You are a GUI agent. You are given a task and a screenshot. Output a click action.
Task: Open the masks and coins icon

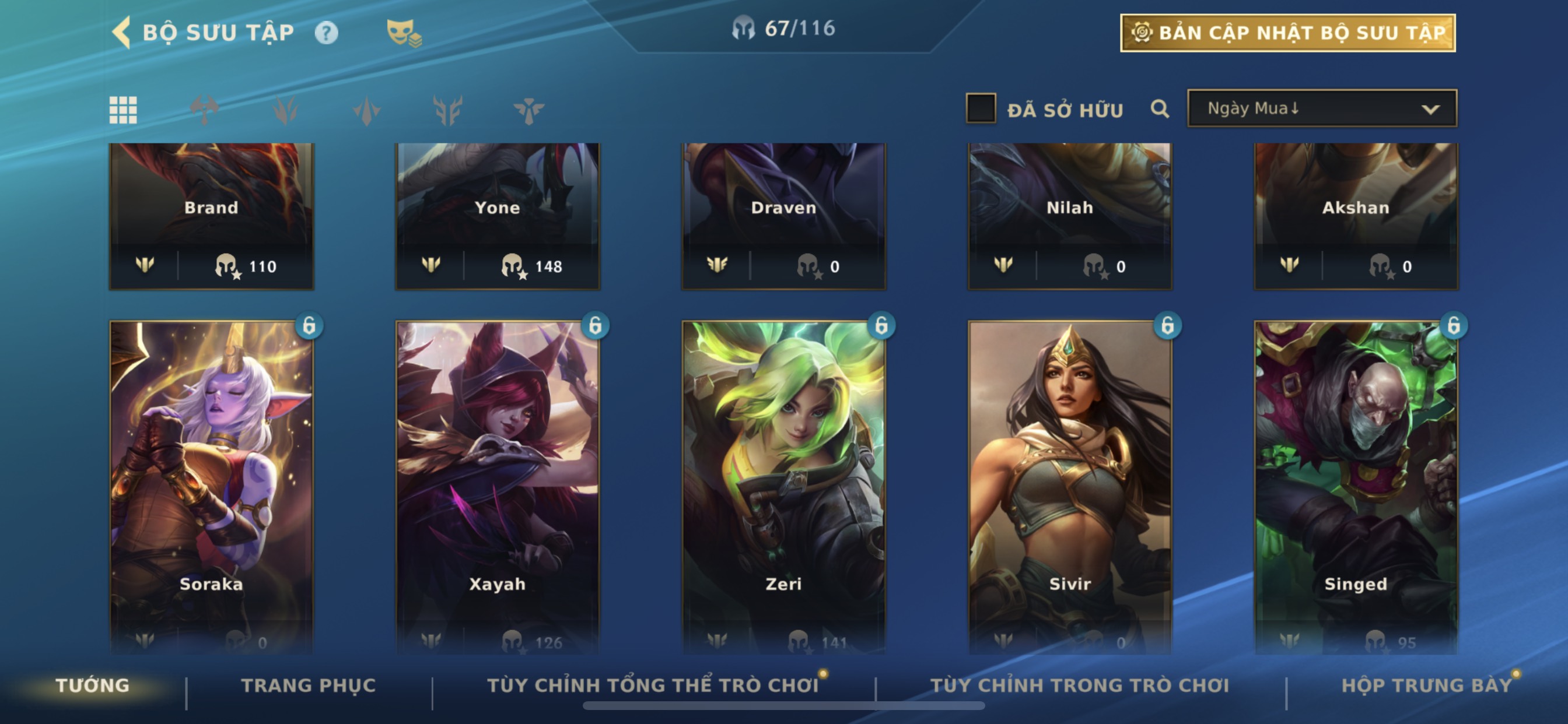404,33
